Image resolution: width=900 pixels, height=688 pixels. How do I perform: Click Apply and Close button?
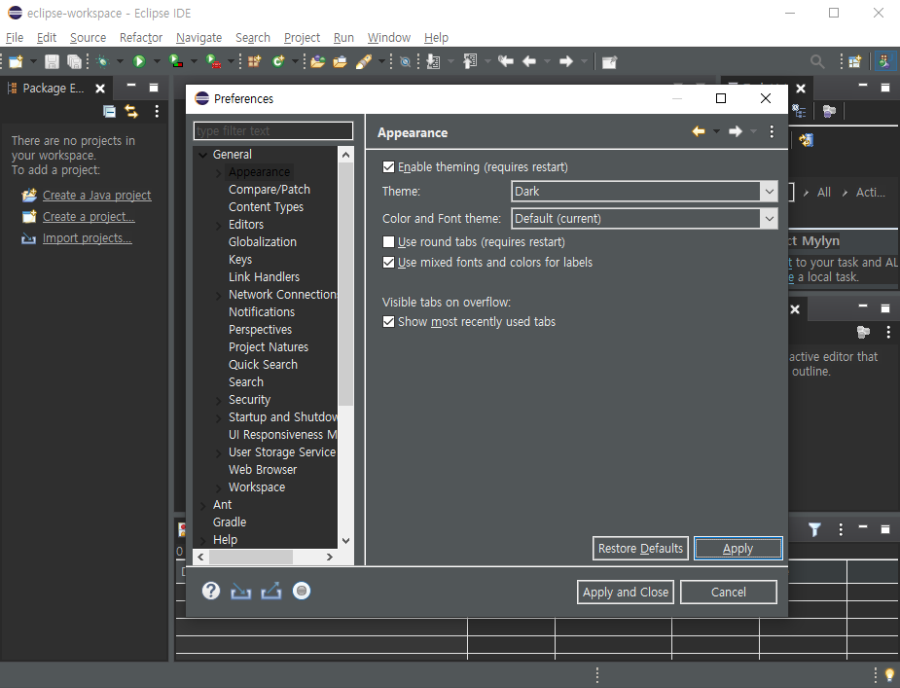click(625, 592)
